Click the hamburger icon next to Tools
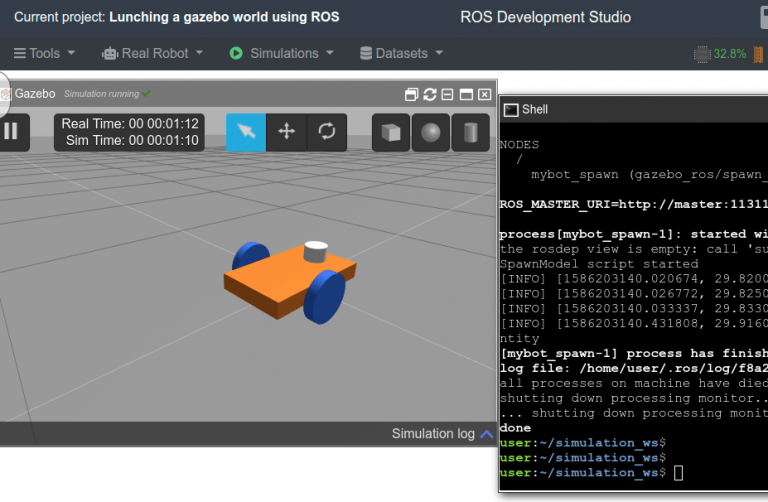The width and height of the screenshot is (768, 502). [x=20, y=53]
